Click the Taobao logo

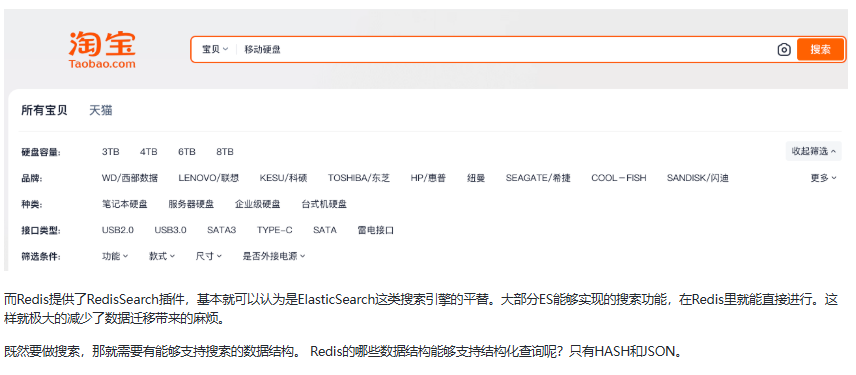[102, 51]
